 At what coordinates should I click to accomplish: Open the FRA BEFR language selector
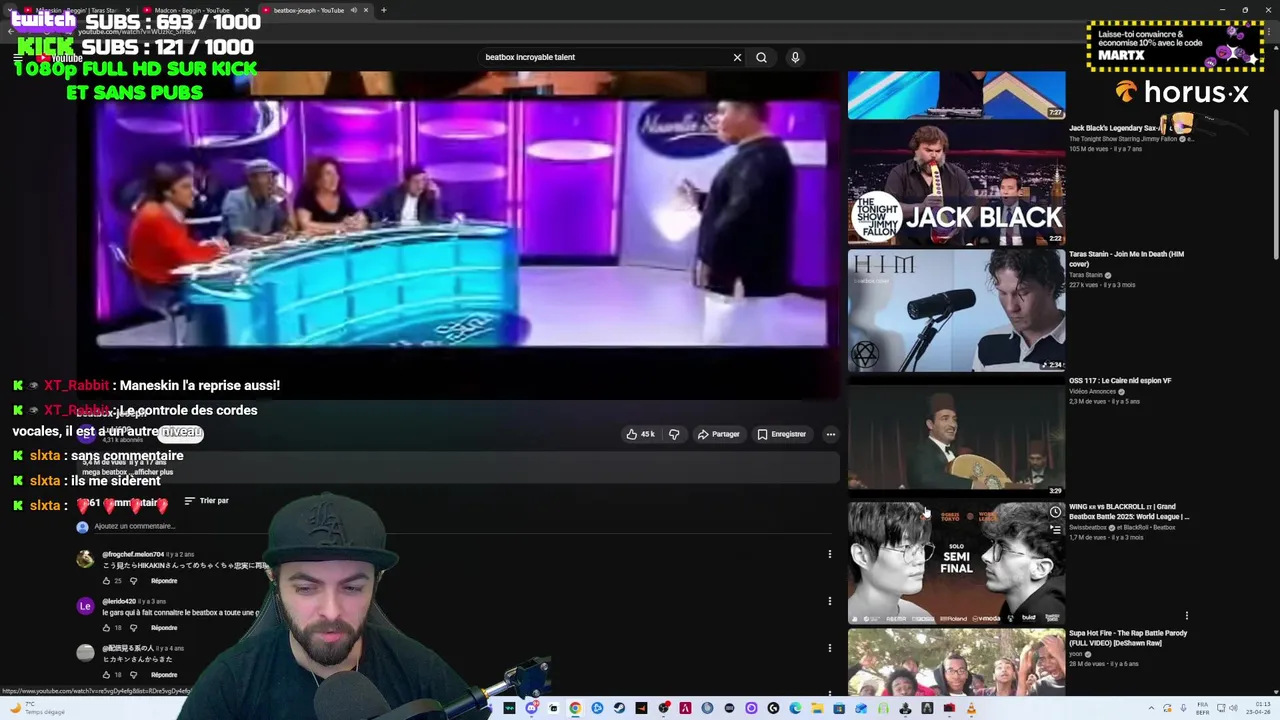(1202, 708)
